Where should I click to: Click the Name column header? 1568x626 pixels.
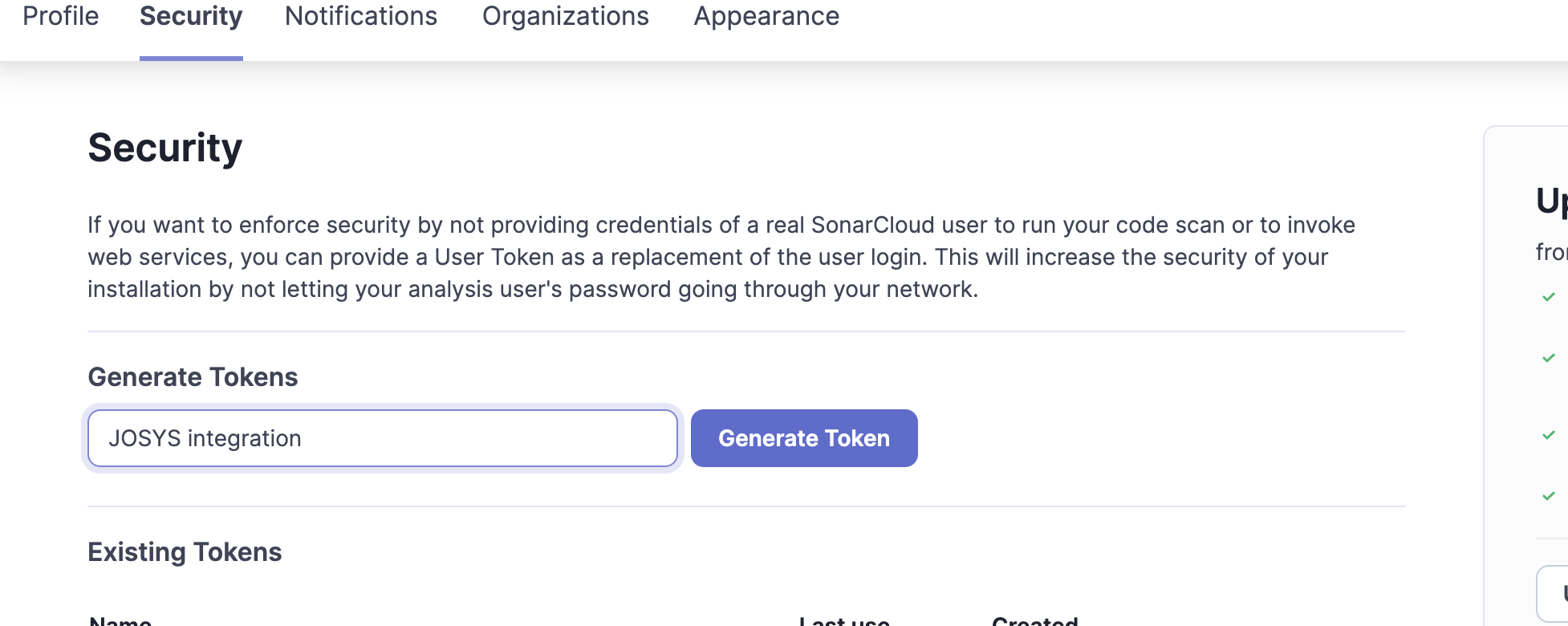[120, 620]
